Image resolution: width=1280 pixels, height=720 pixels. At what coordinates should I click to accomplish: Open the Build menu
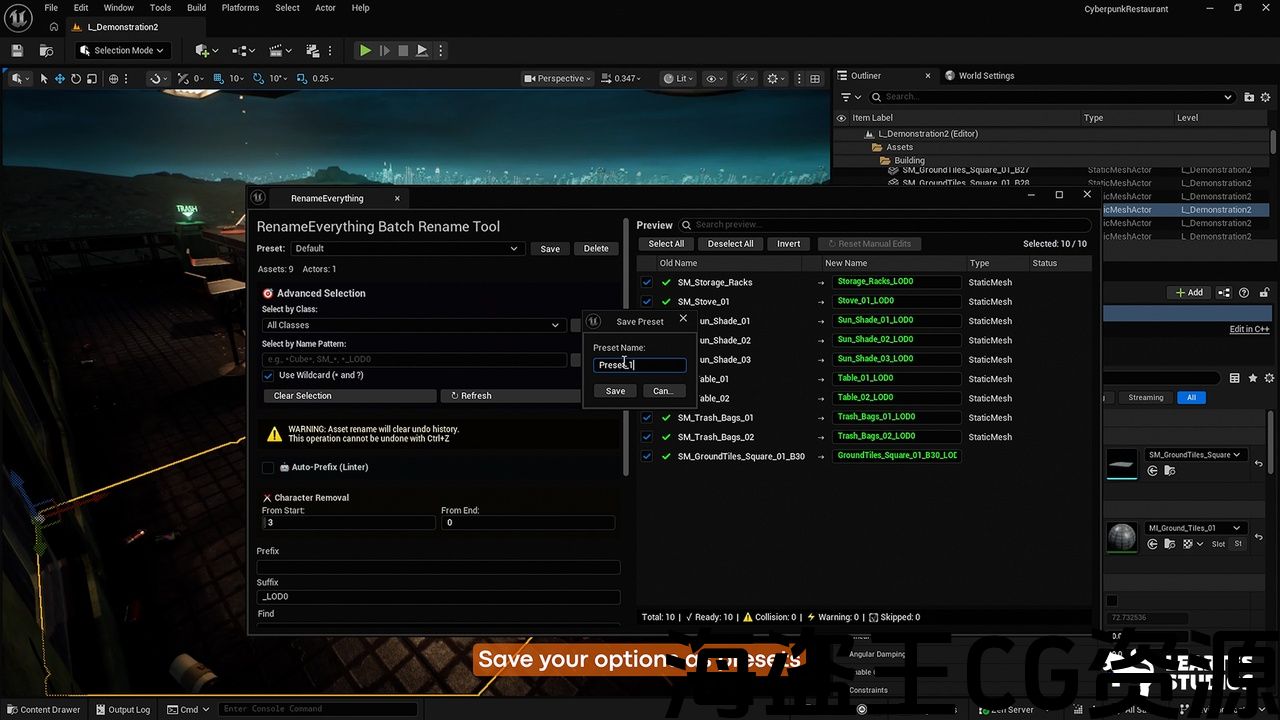tap(196, 8)
